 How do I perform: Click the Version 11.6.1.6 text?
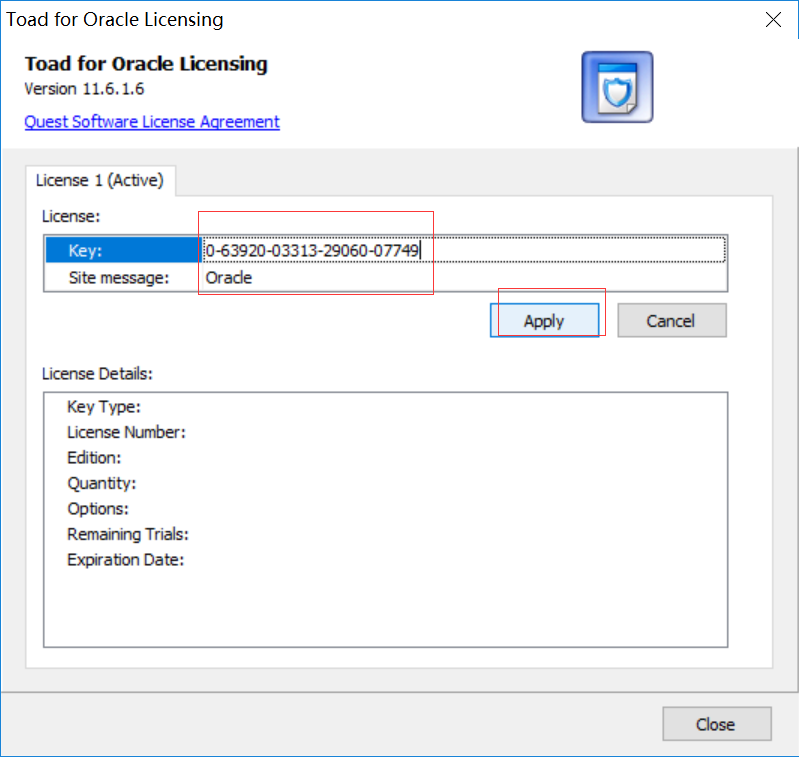tap(84, 89)
